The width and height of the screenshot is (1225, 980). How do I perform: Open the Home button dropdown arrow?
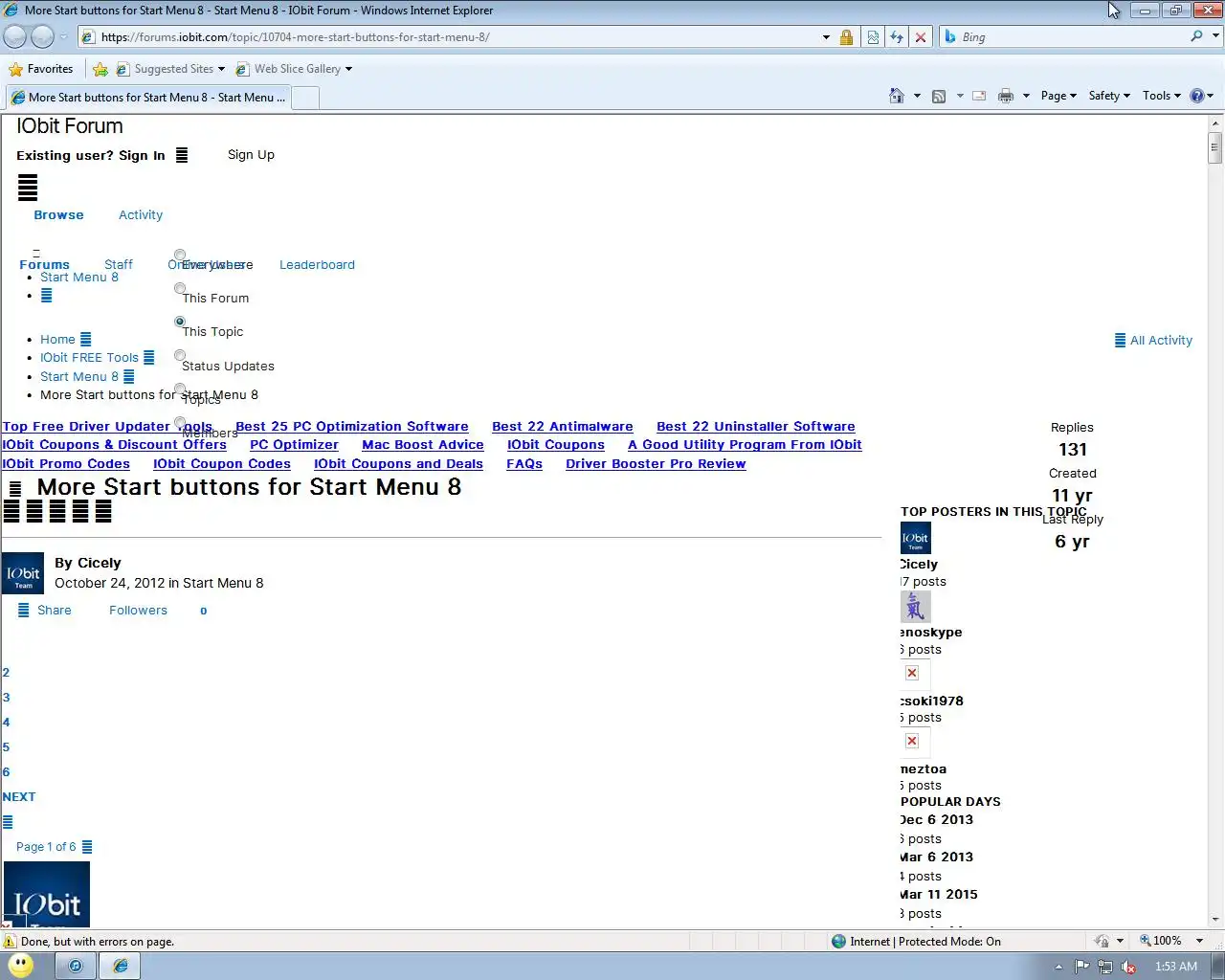(917, 96)
